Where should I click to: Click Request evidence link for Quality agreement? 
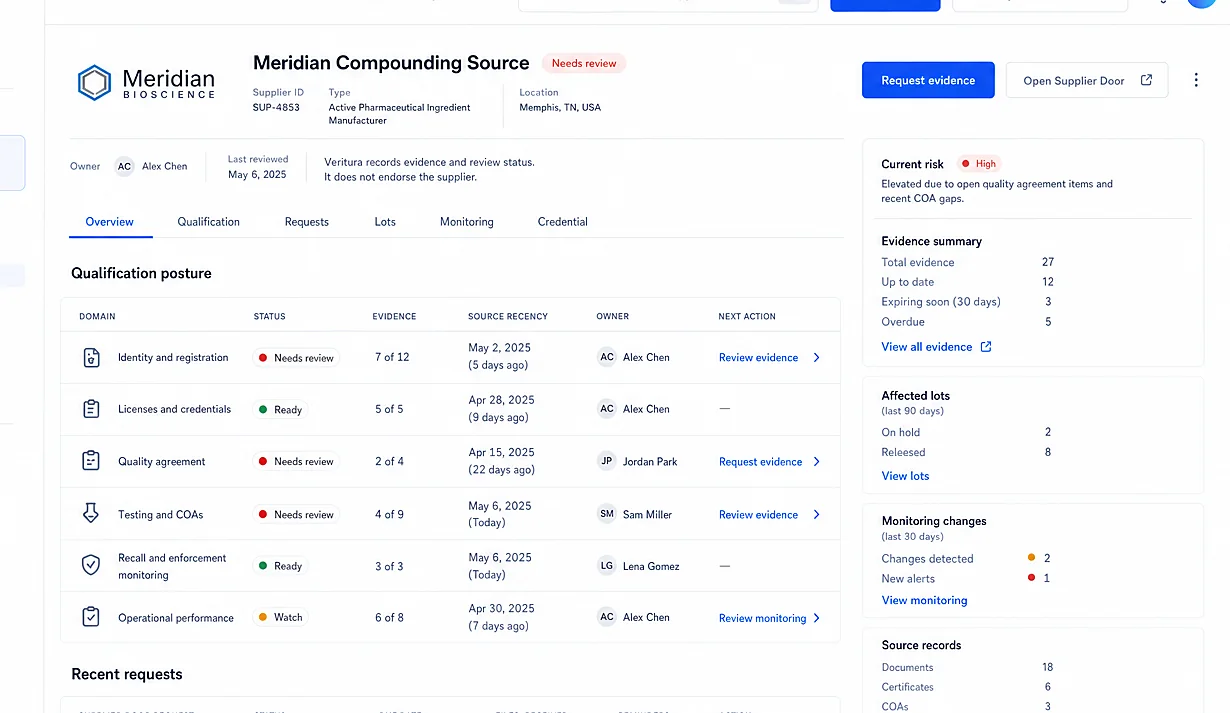click(760, 461)
